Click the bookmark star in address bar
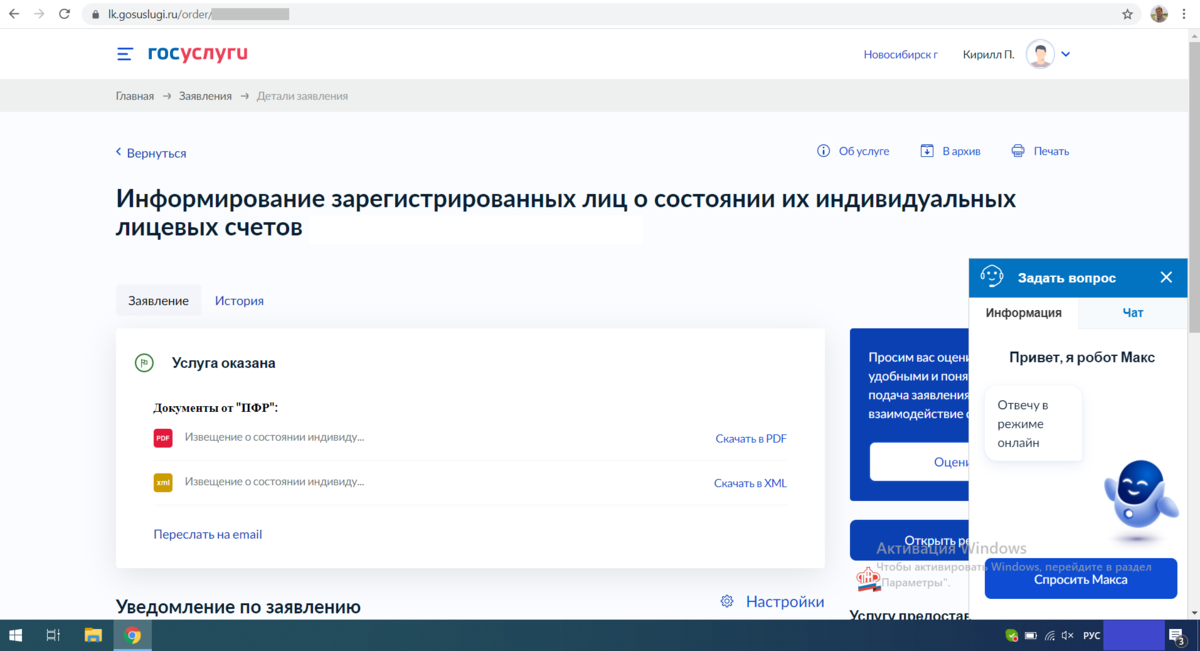 1127,14
